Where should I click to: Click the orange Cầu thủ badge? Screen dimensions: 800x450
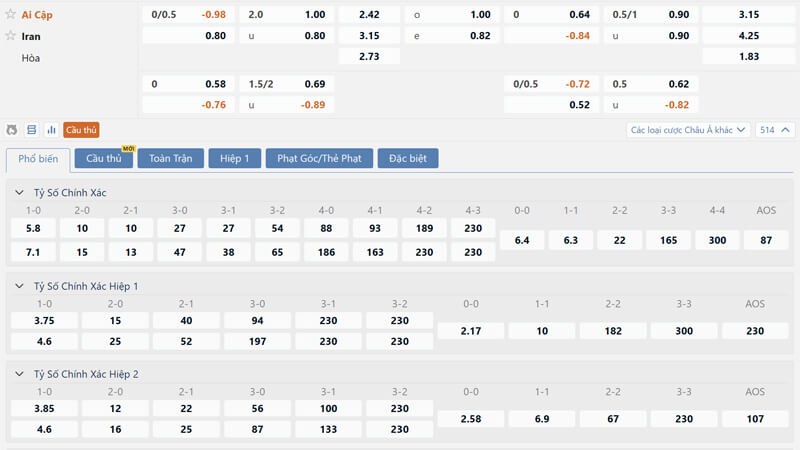coord(81,130)
